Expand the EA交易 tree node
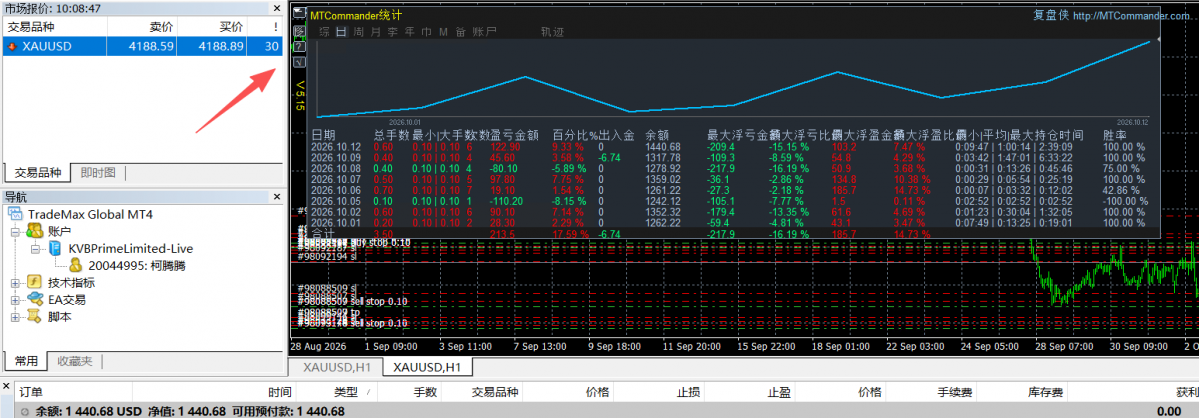Image resolution: width=1199 pixels, height=418 pixels. (x=15, y=300)
